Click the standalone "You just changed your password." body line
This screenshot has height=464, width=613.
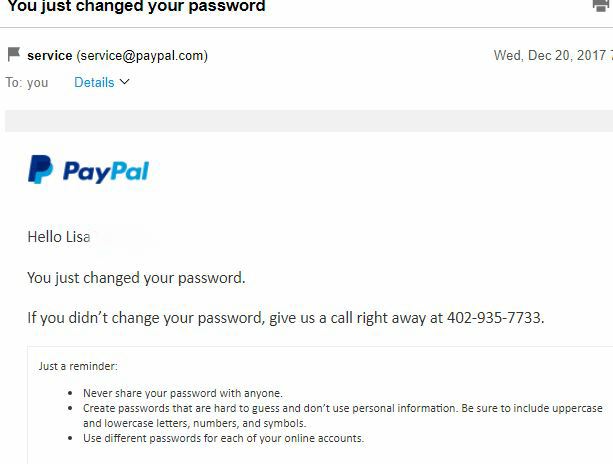[136, 277]
